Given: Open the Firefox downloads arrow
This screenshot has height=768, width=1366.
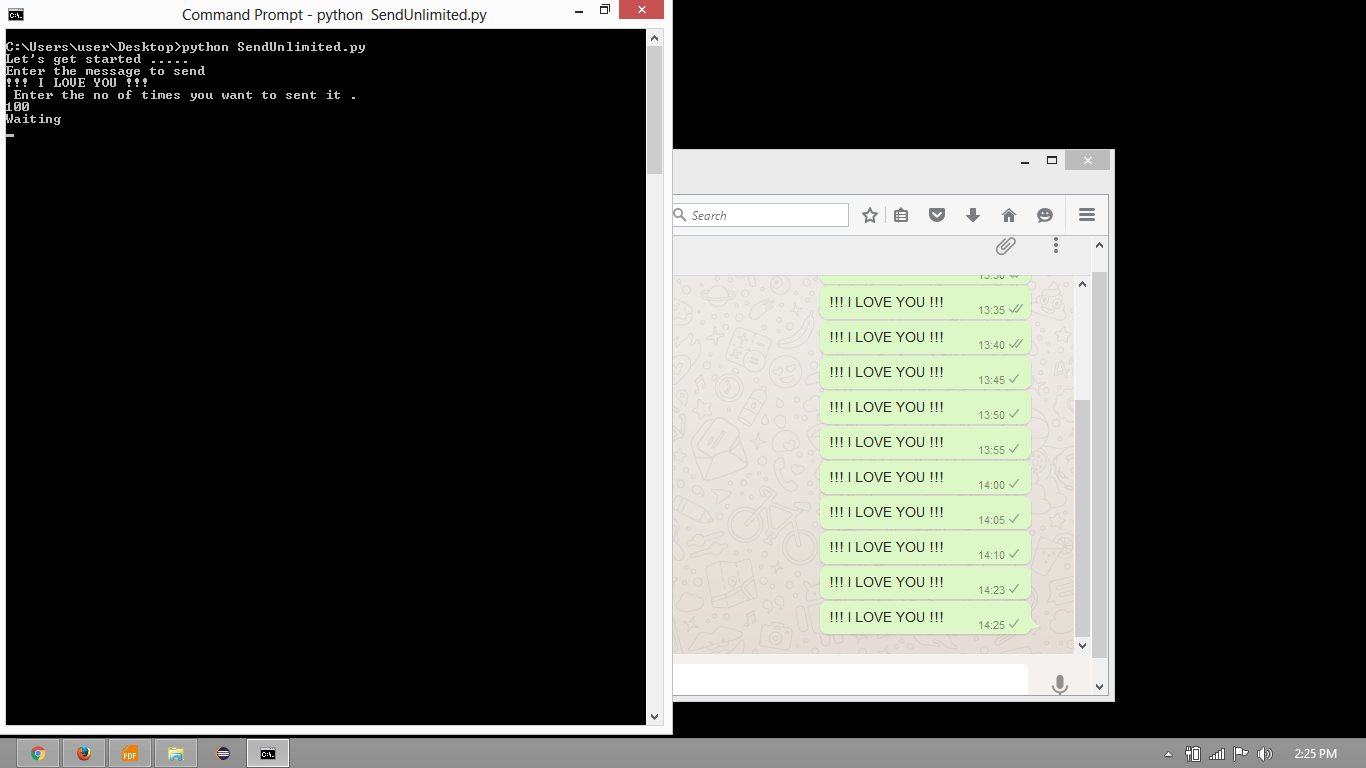Looking at the screenshot, I should coord(973,215).
